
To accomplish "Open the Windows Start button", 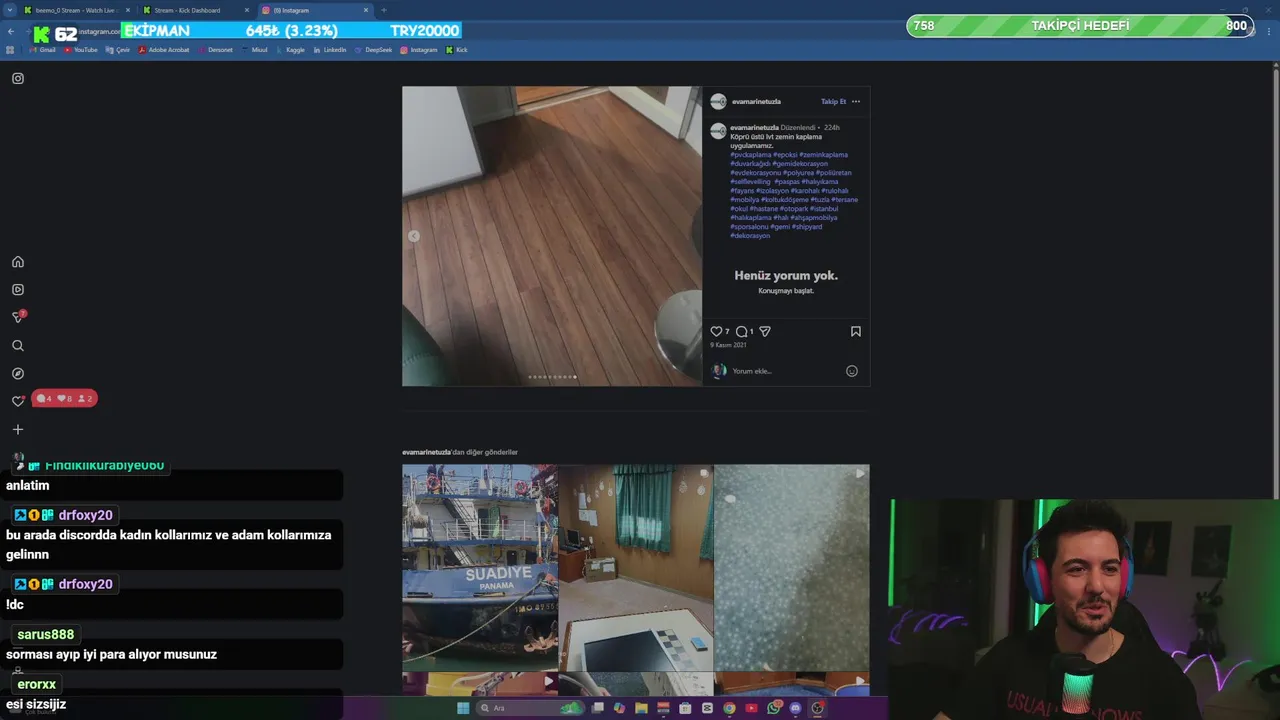I will (x=463, y=708).
